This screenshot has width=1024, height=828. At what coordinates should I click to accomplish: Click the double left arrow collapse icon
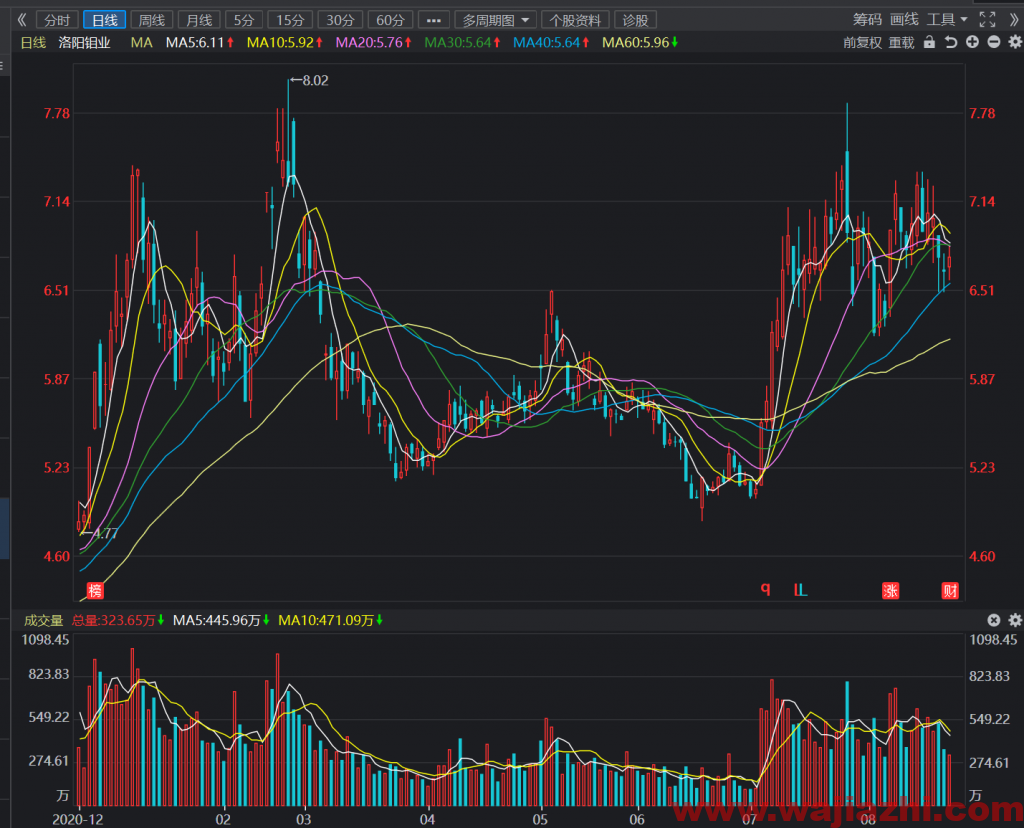pos(22,20)
